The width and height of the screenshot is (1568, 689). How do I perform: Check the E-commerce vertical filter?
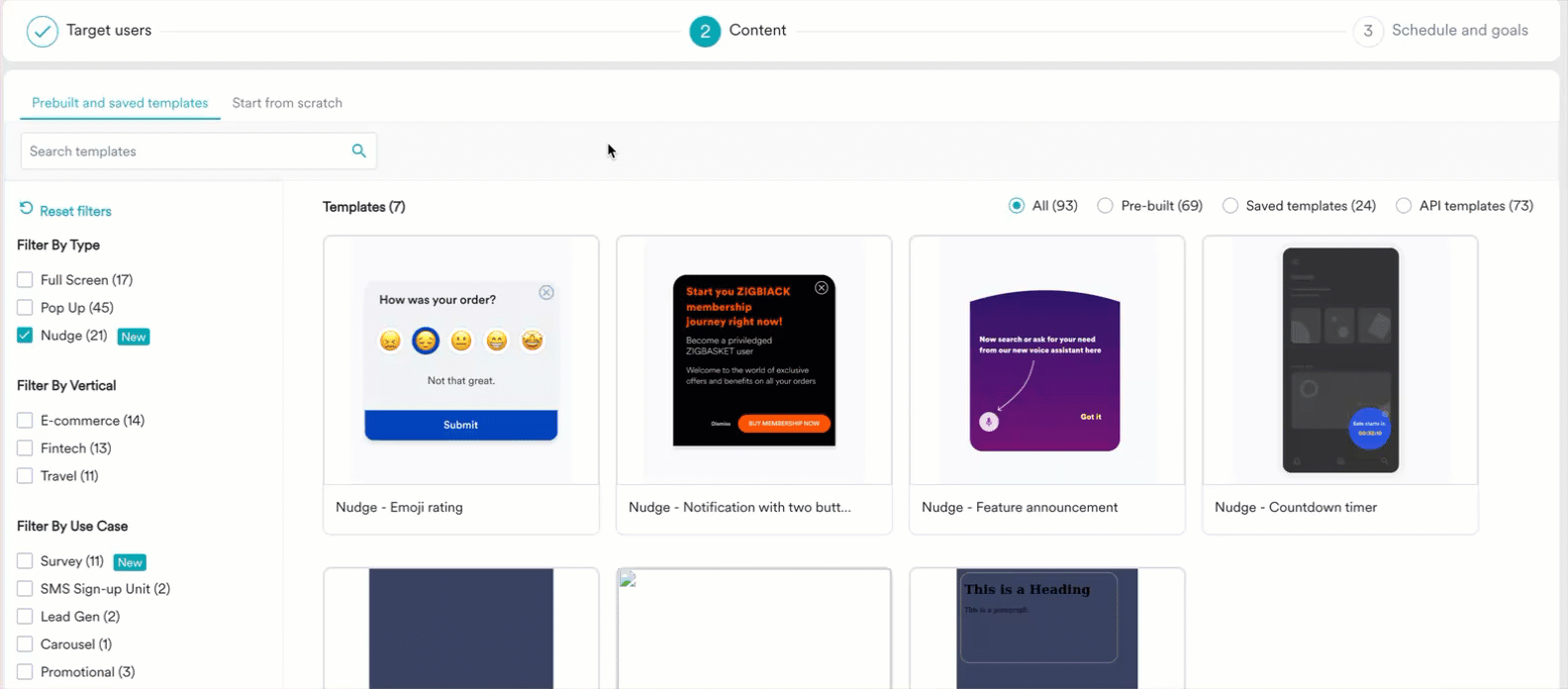pos(25,421)
